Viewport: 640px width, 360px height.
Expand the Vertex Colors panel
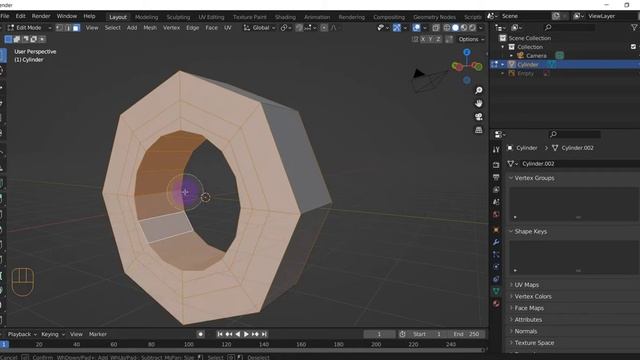point(533,296)
